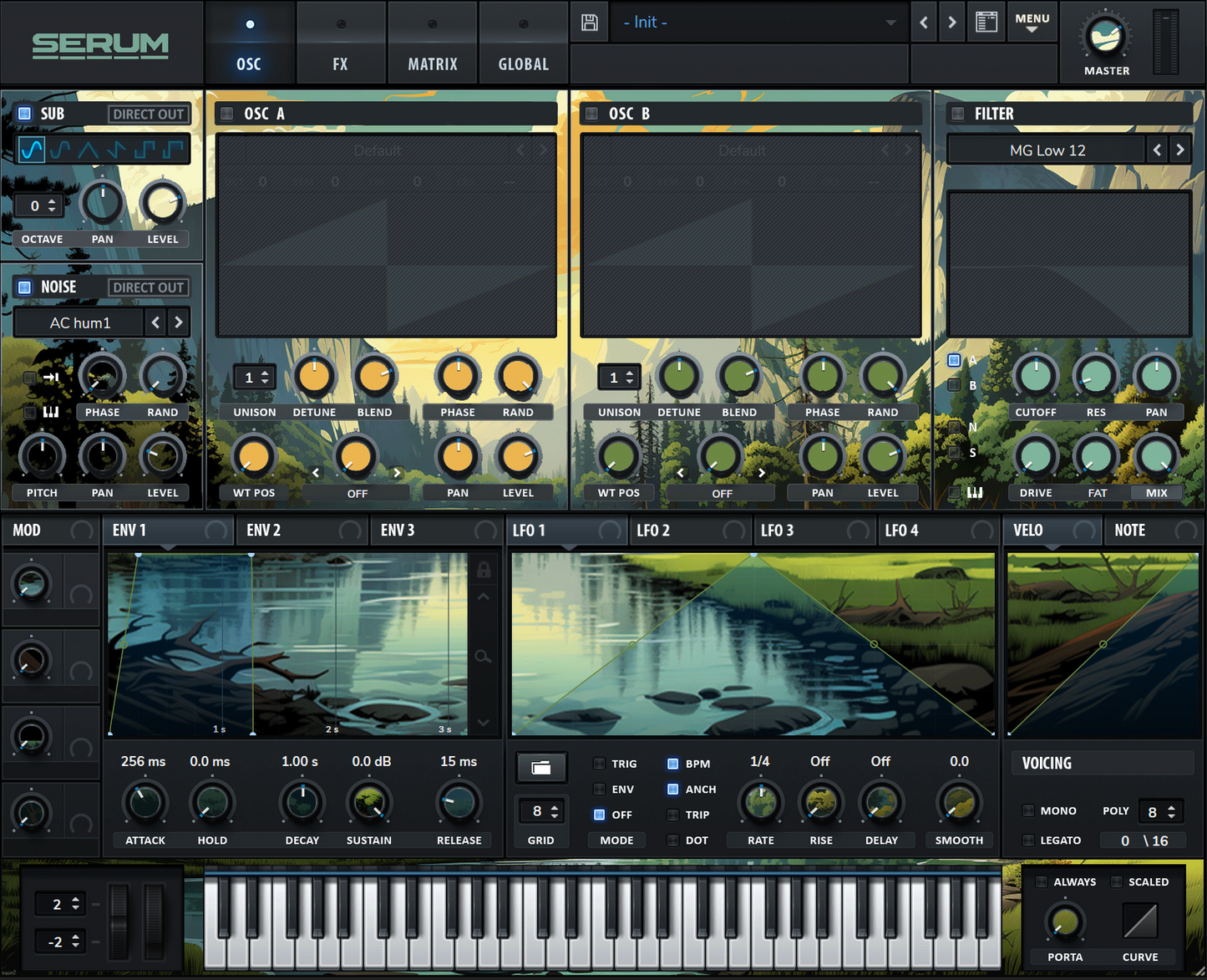The width and height of the screenshot is (1207, 980).
Task: Click the portamento curve shape box
Action: pyautogui.click(x=1140, y=922)
